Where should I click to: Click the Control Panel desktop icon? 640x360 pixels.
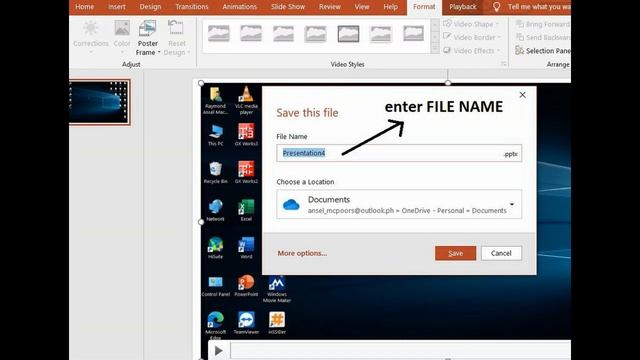tap(216, 285)
